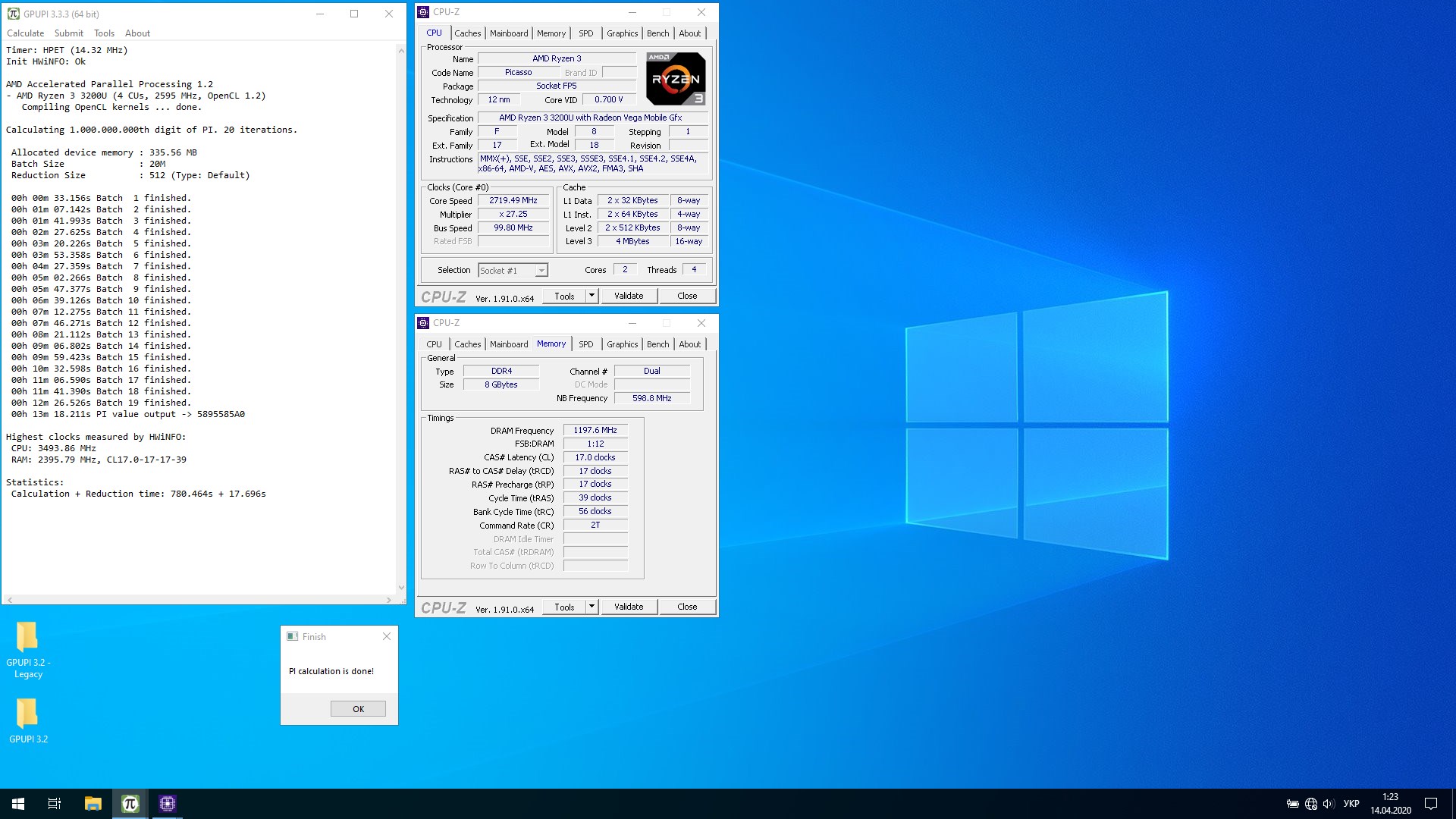
Task: Click Validate button in bottom CPU-Z
Action: [x=629, y=607]
